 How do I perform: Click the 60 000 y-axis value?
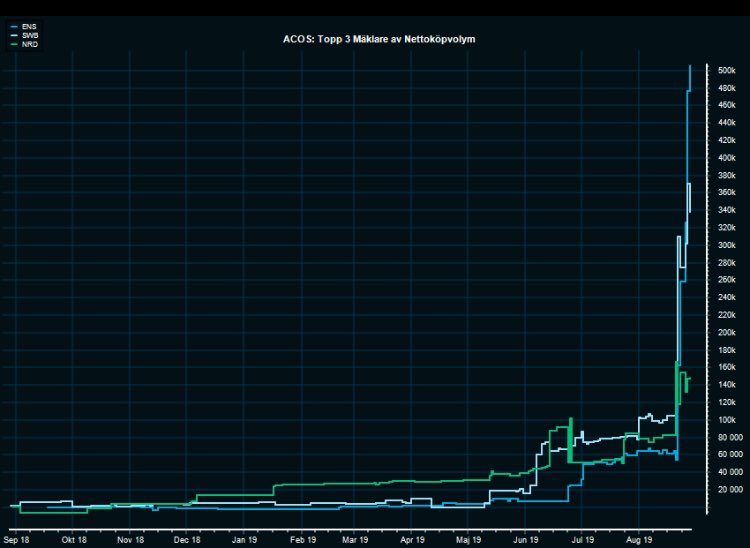coord(730,454)
